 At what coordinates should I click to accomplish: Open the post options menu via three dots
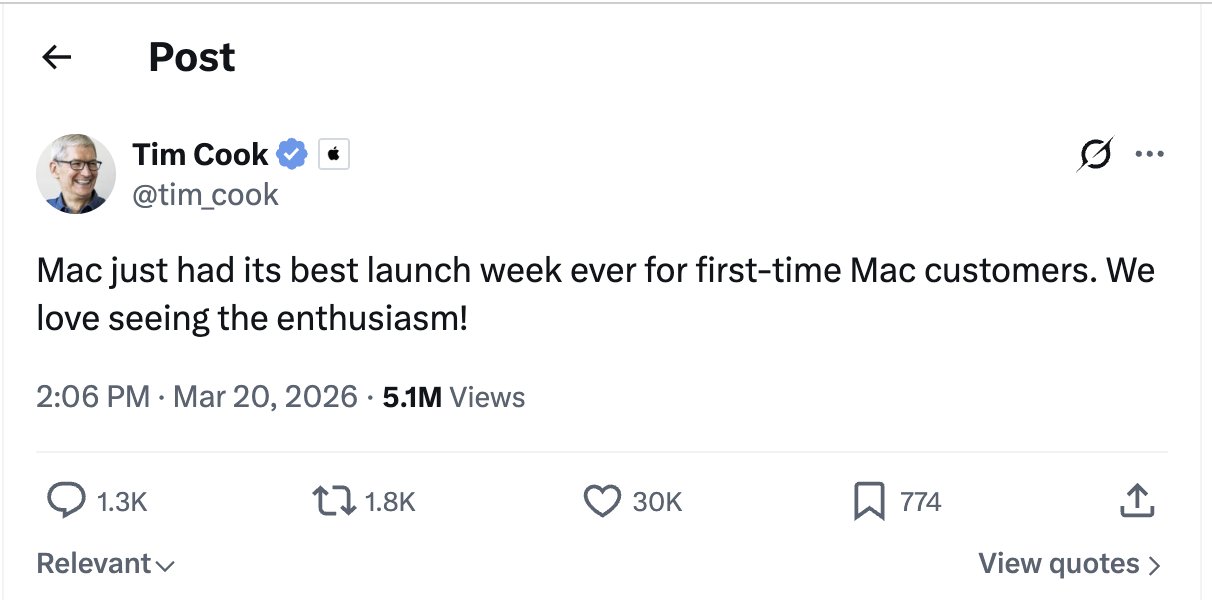(x=1150, y=153)
